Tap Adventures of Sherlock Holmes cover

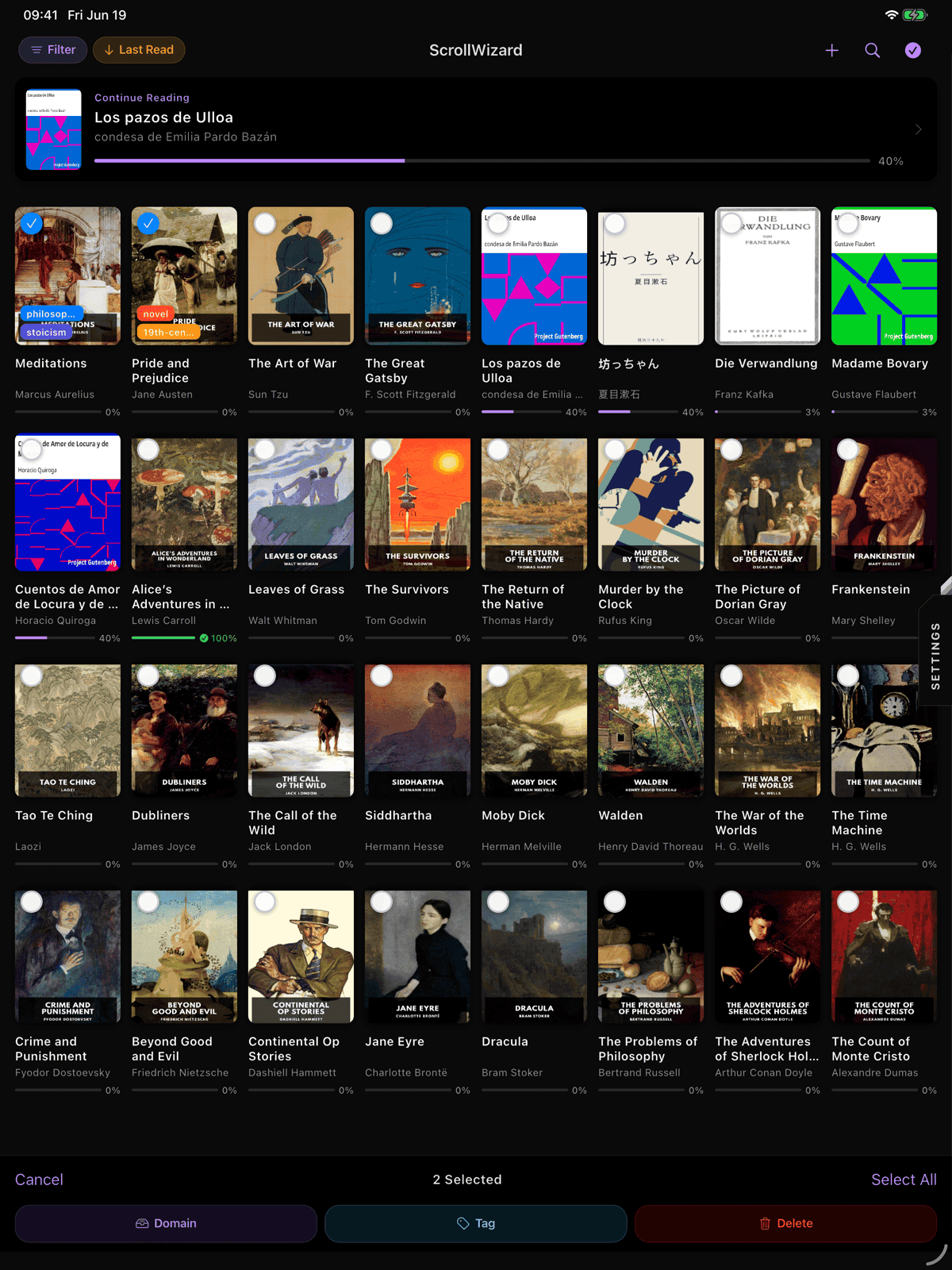(x=767, y=957)
